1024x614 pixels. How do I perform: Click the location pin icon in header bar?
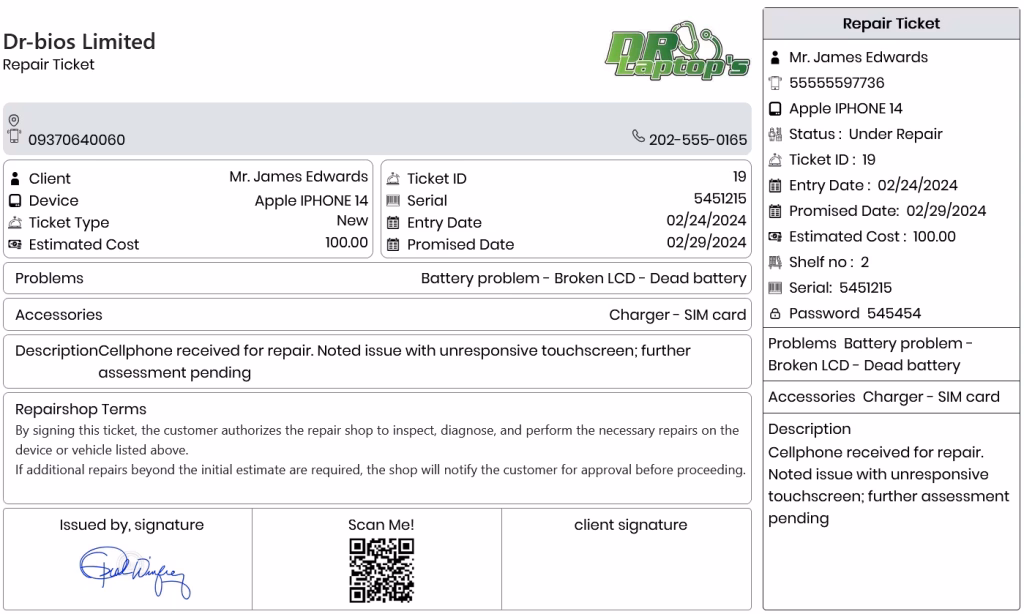14,120
